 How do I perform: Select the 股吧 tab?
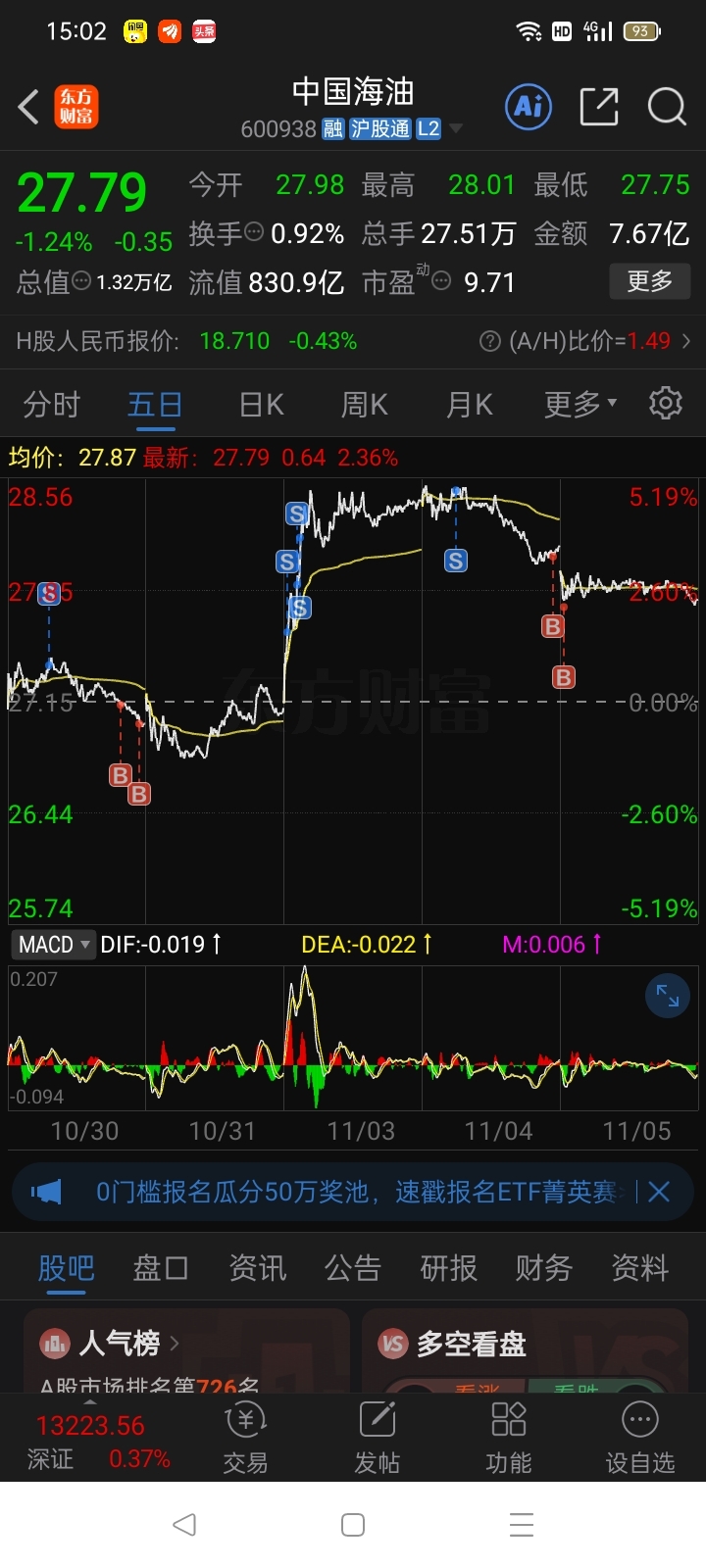[66, 1268]
